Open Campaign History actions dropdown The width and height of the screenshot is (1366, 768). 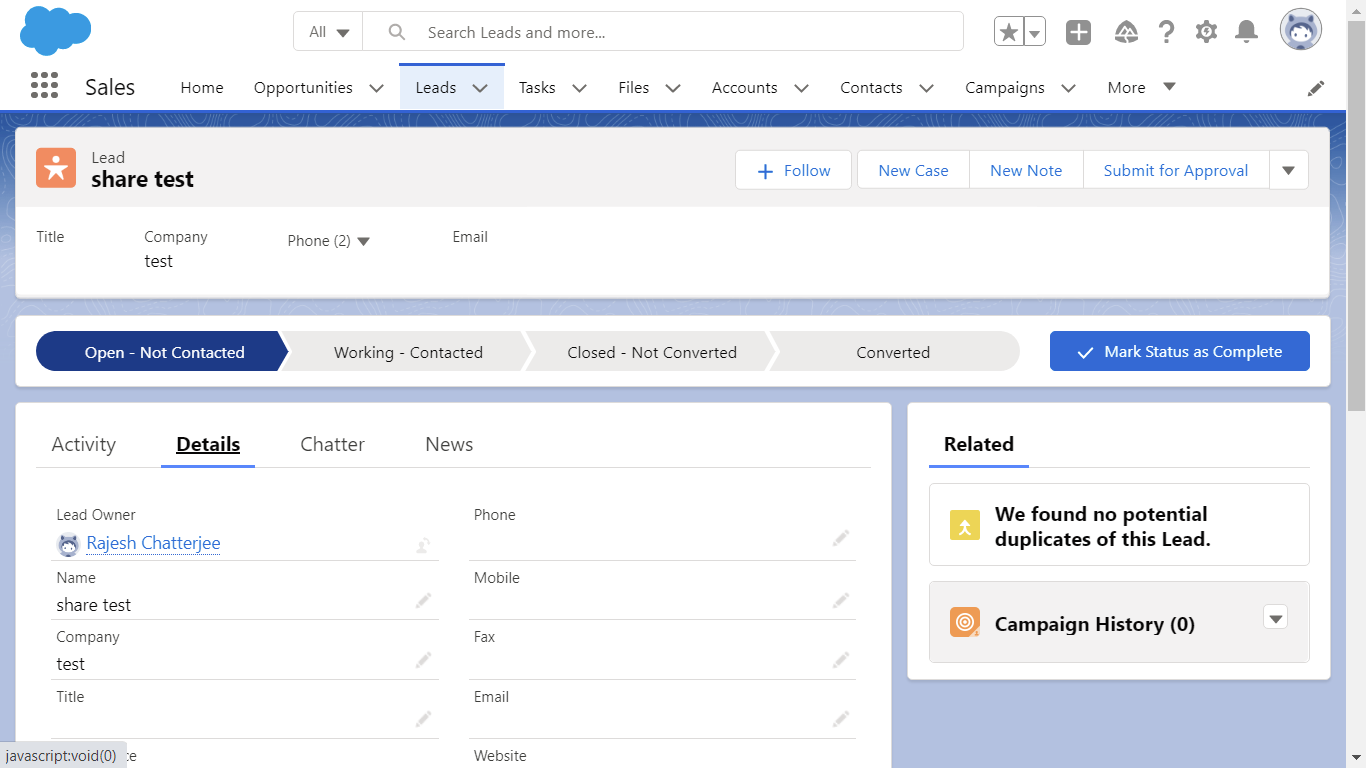point(1275,617)
